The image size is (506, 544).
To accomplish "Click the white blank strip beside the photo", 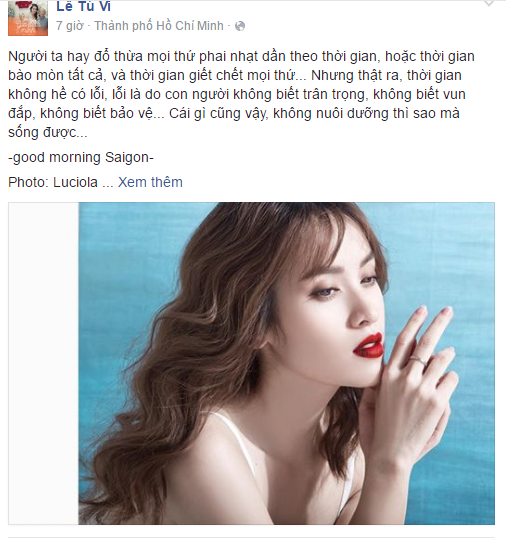I will click(x=44, y=363).
